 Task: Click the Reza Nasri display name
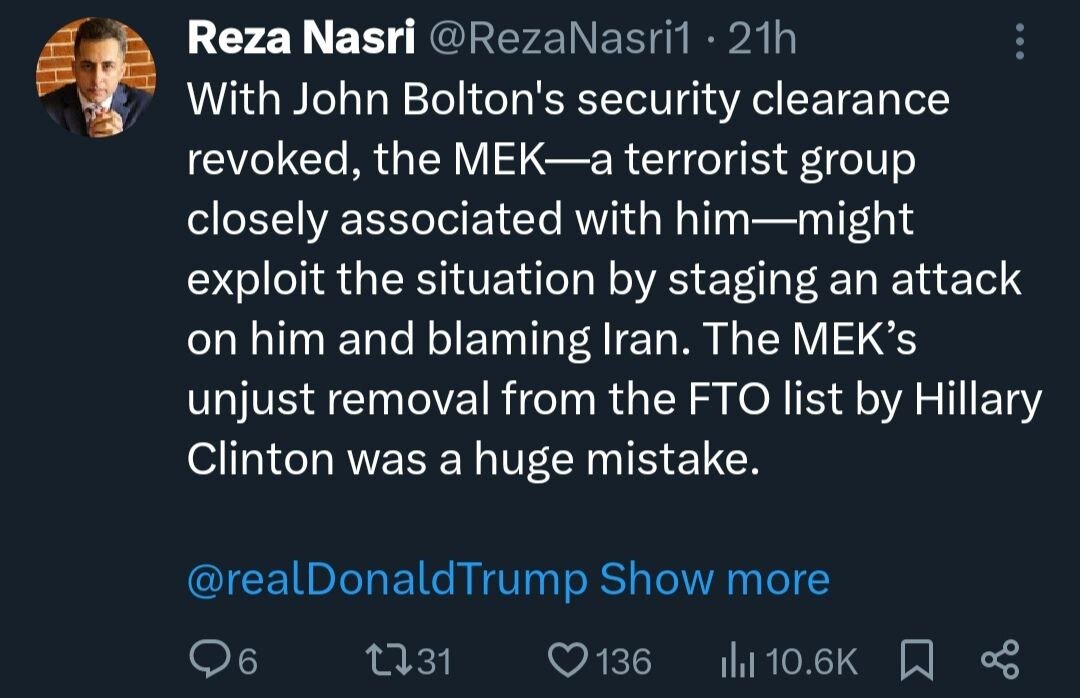[302, 40]
